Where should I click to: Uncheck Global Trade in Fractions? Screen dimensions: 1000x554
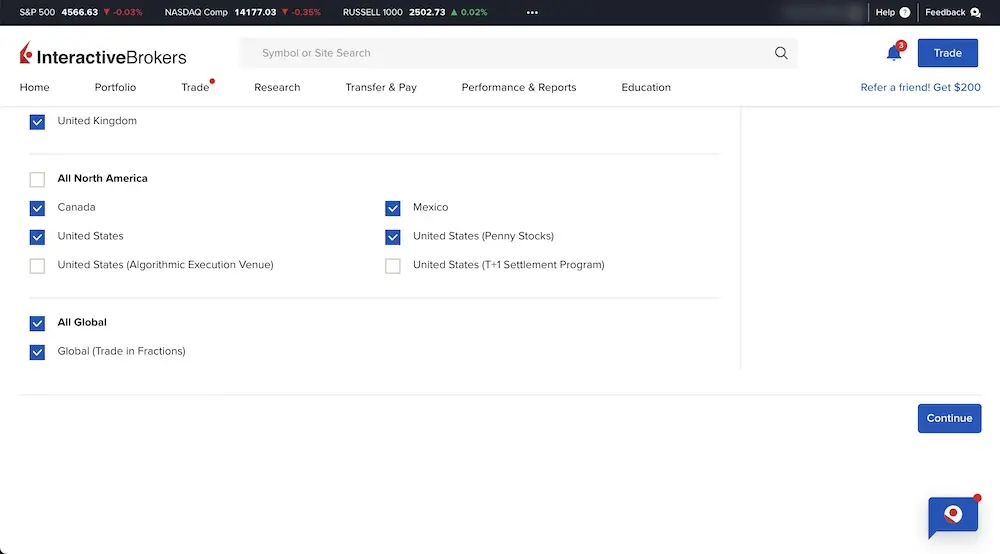coord(37,352)
